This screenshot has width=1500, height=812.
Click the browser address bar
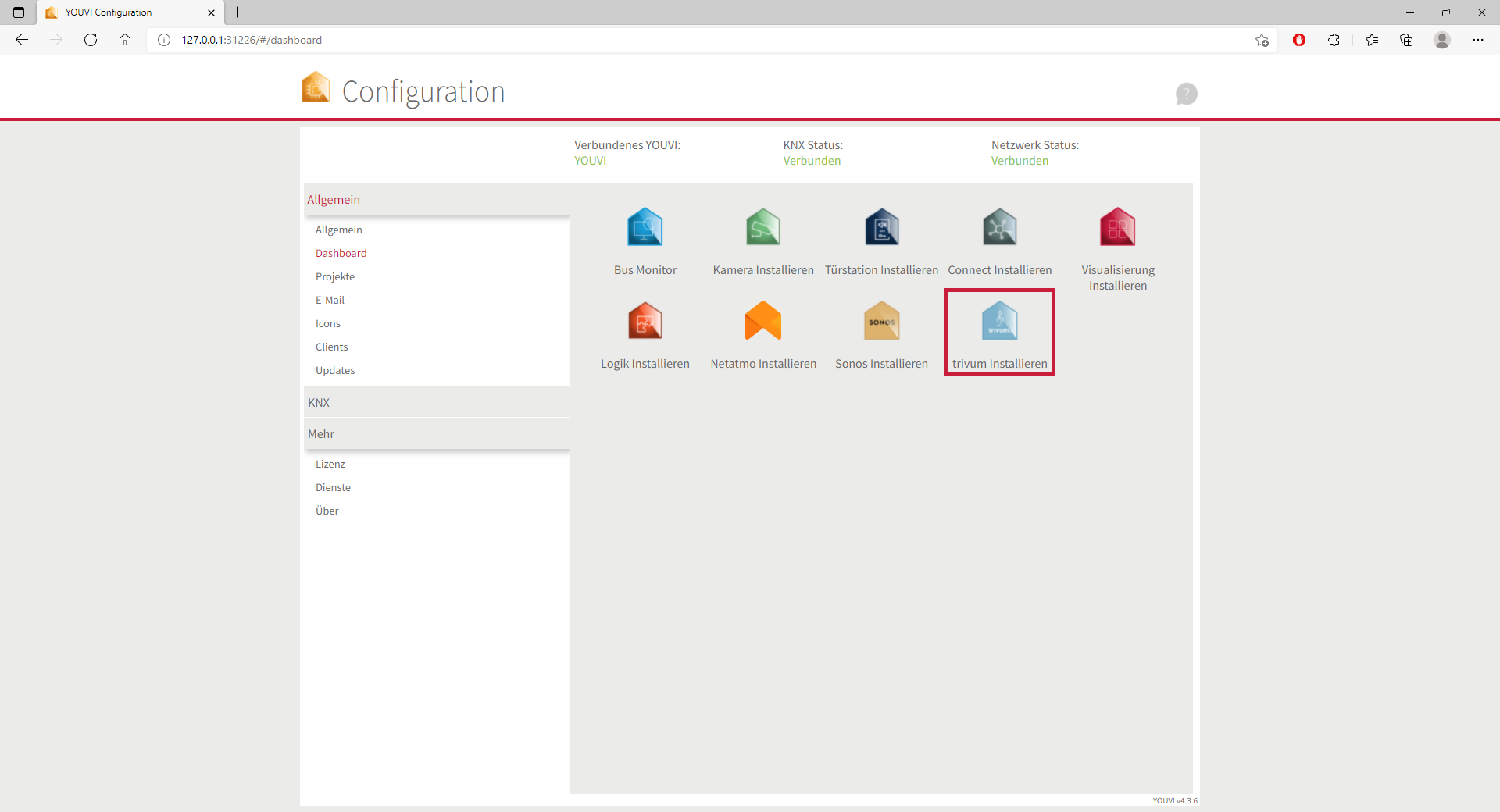click(x=703, y=40)
